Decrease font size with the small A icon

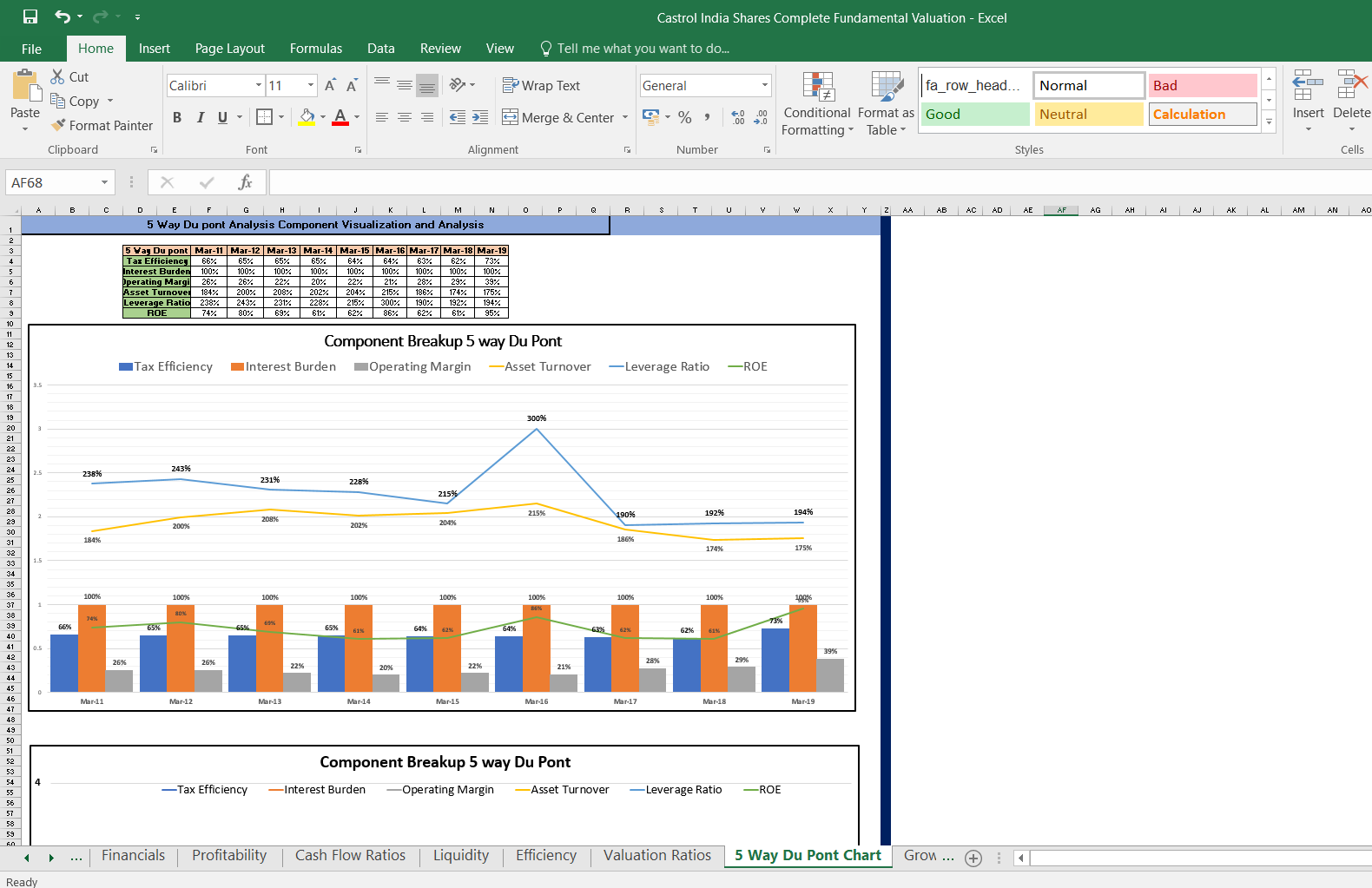352,85
